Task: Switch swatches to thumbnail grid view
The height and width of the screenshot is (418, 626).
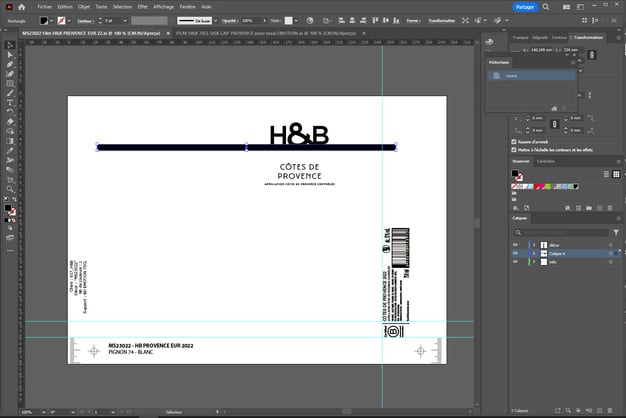Action: [x=616, y=174]
